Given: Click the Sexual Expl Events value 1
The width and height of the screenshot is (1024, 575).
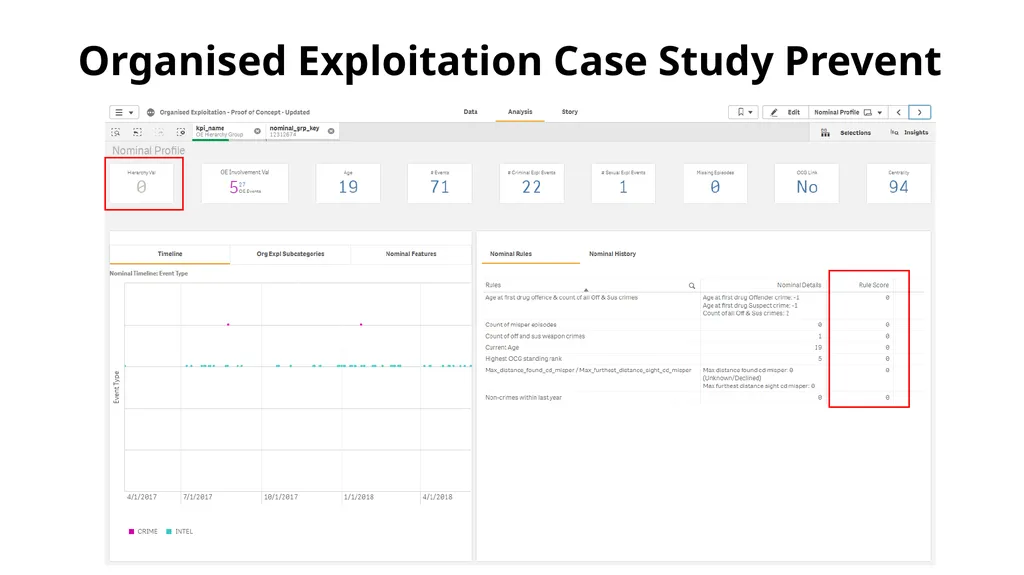Looking at the screenshot, I should pos(623,188).
